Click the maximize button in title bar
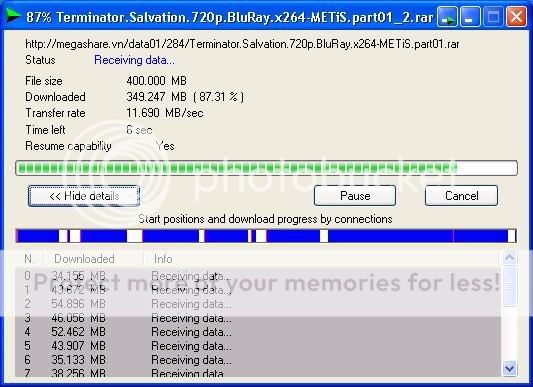The height and width of the screenshot is (387, 533). (493, 17)
